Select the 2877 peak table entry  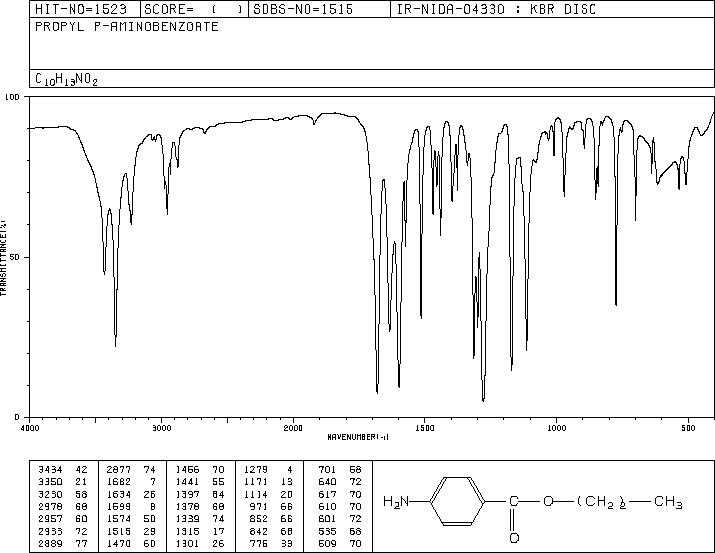(x=131, y=470)
